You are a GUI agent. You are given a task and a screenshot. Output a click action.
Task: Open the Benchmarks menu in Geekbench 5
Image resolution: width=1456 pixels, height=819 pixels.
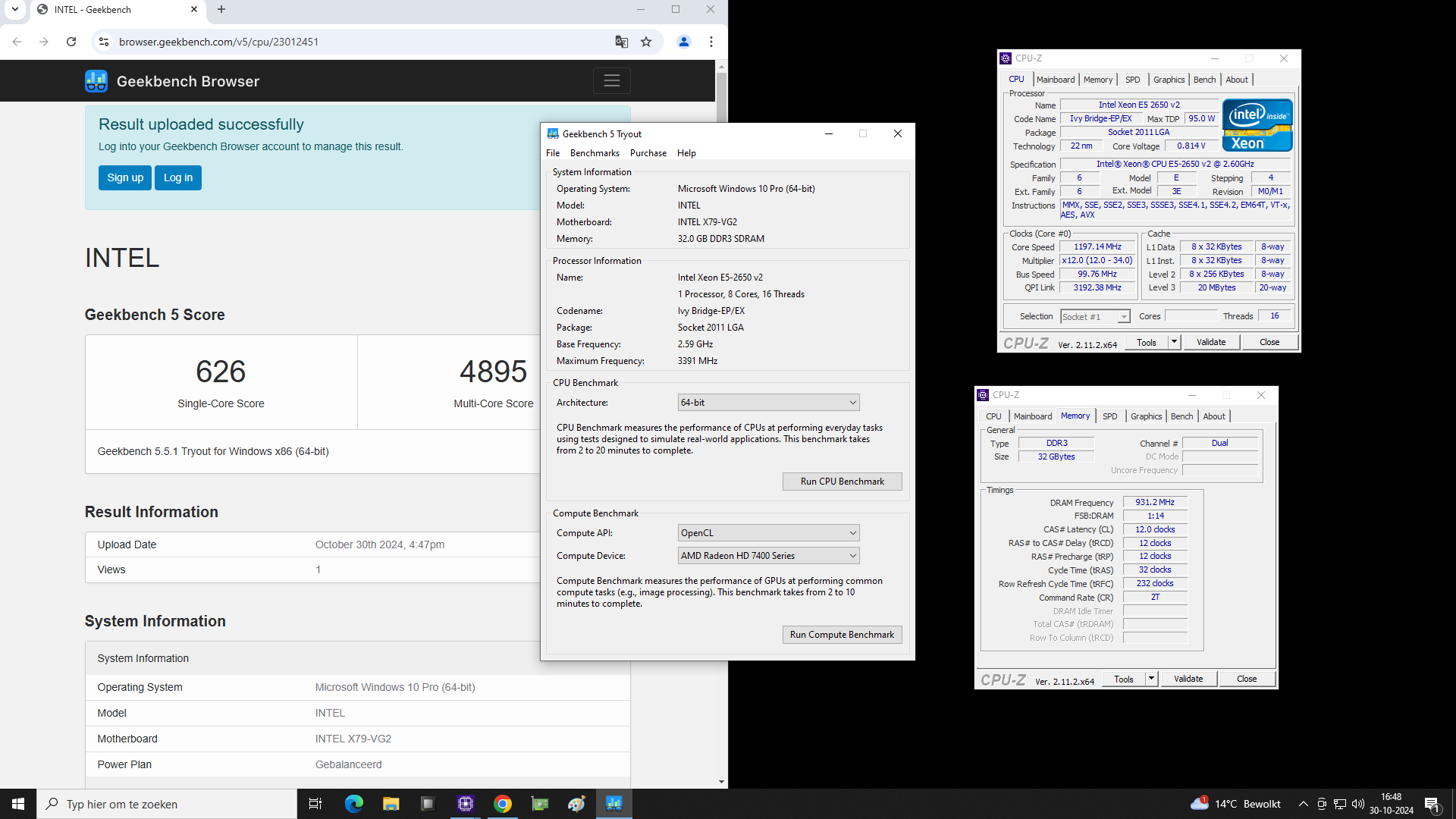(x=595, y=153)
